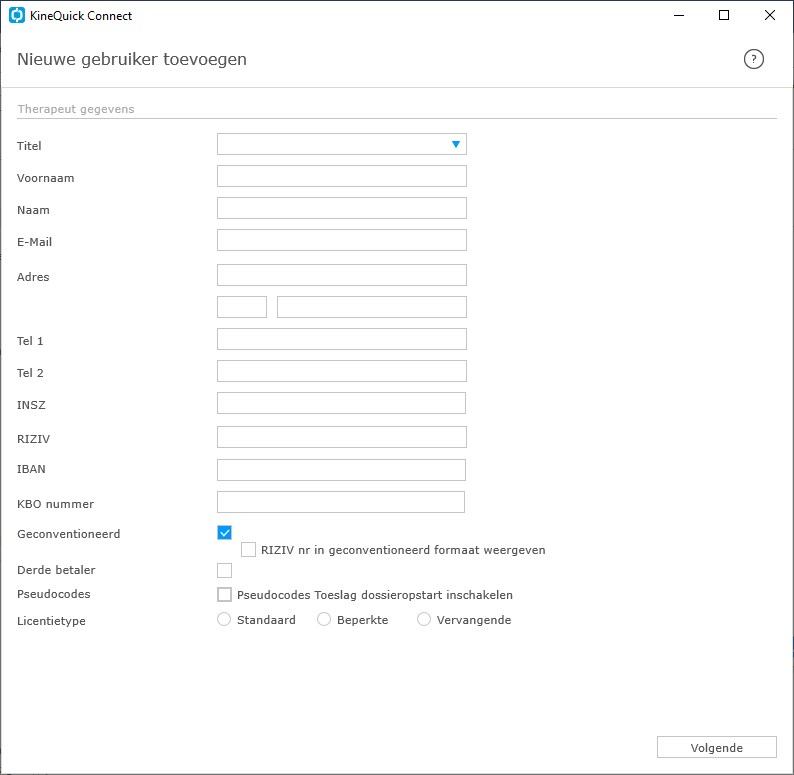794x775 pixels.
Task: Maximize the KineQuick Connect window
Action: click(x=724, y=15)
